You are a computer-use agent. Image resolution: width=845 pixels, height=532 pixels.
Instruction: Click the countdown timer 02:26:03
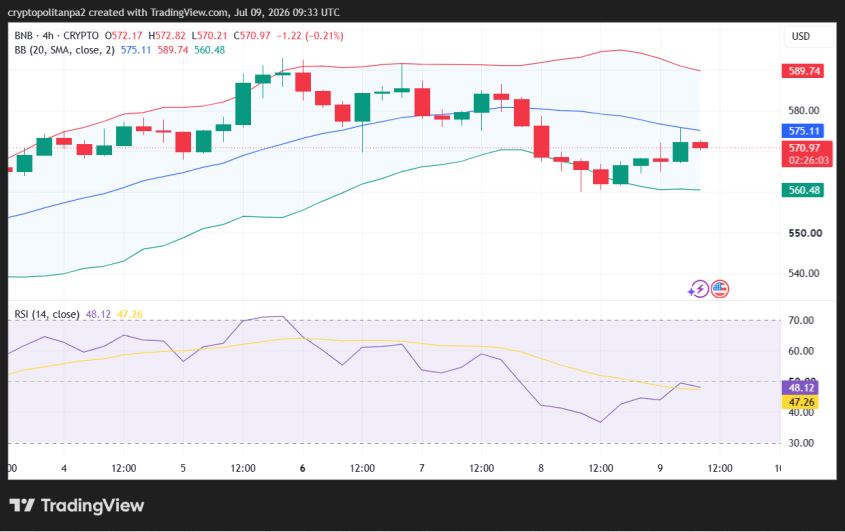(808, 161)
